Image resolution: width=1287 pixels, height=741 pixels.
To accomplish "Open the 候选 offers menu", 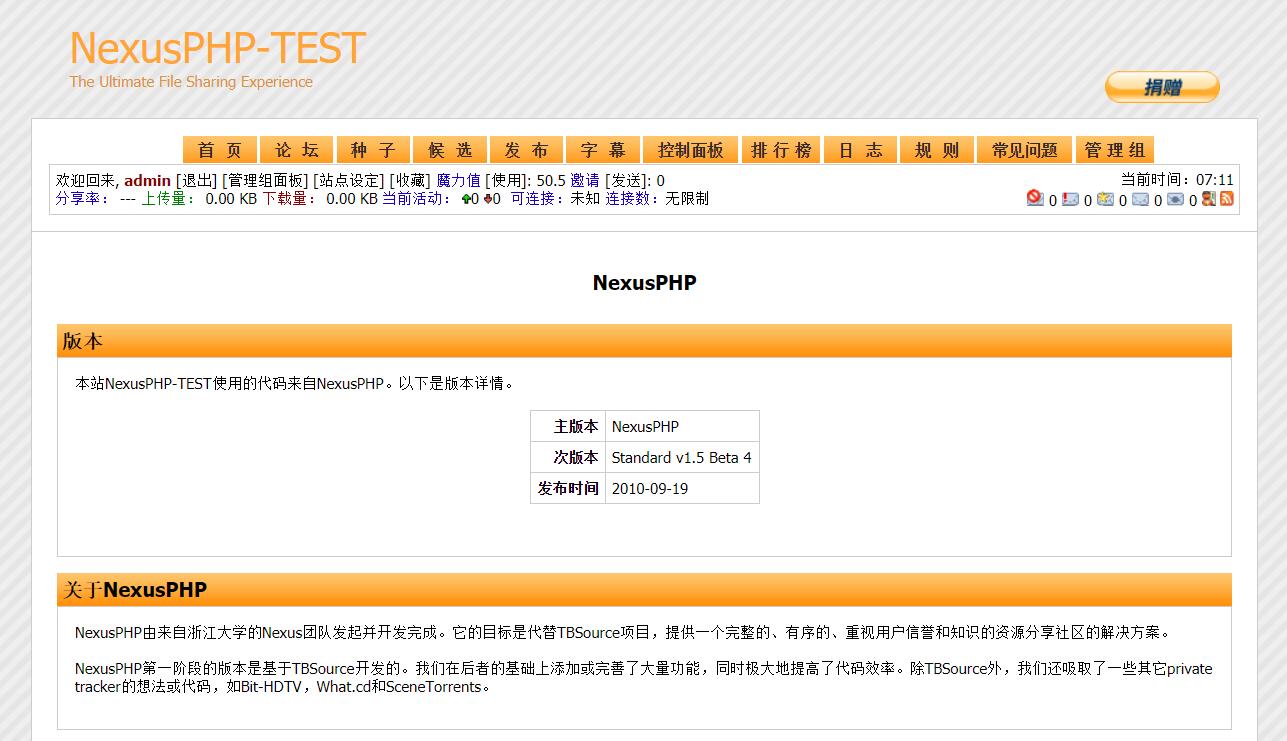I will [x=450, y=150].
